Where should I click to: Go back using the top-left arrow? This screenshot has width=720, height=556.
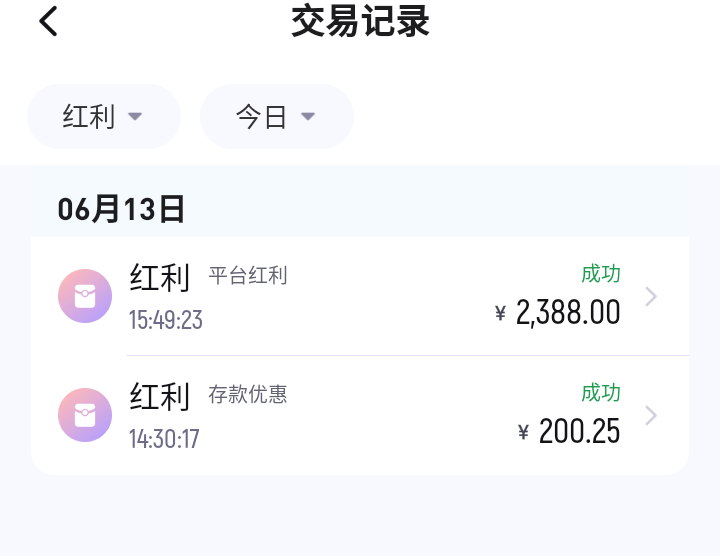[49, 21]
